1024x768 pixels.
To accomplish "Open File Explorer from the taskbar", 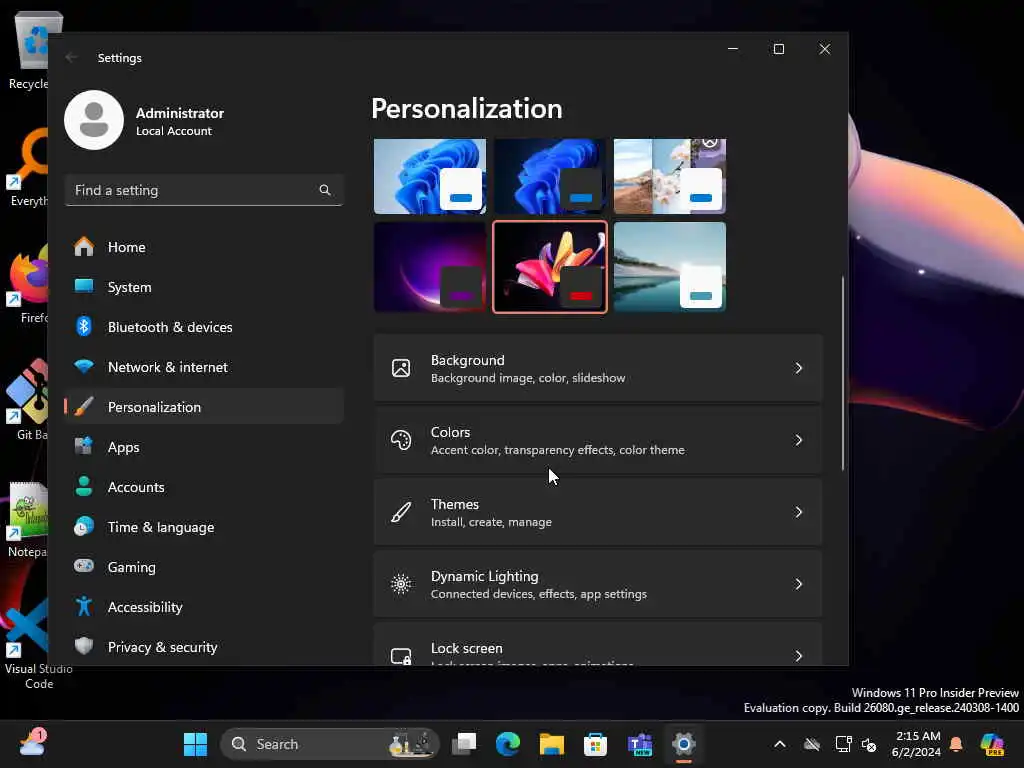I will click(x=552, y=744).
